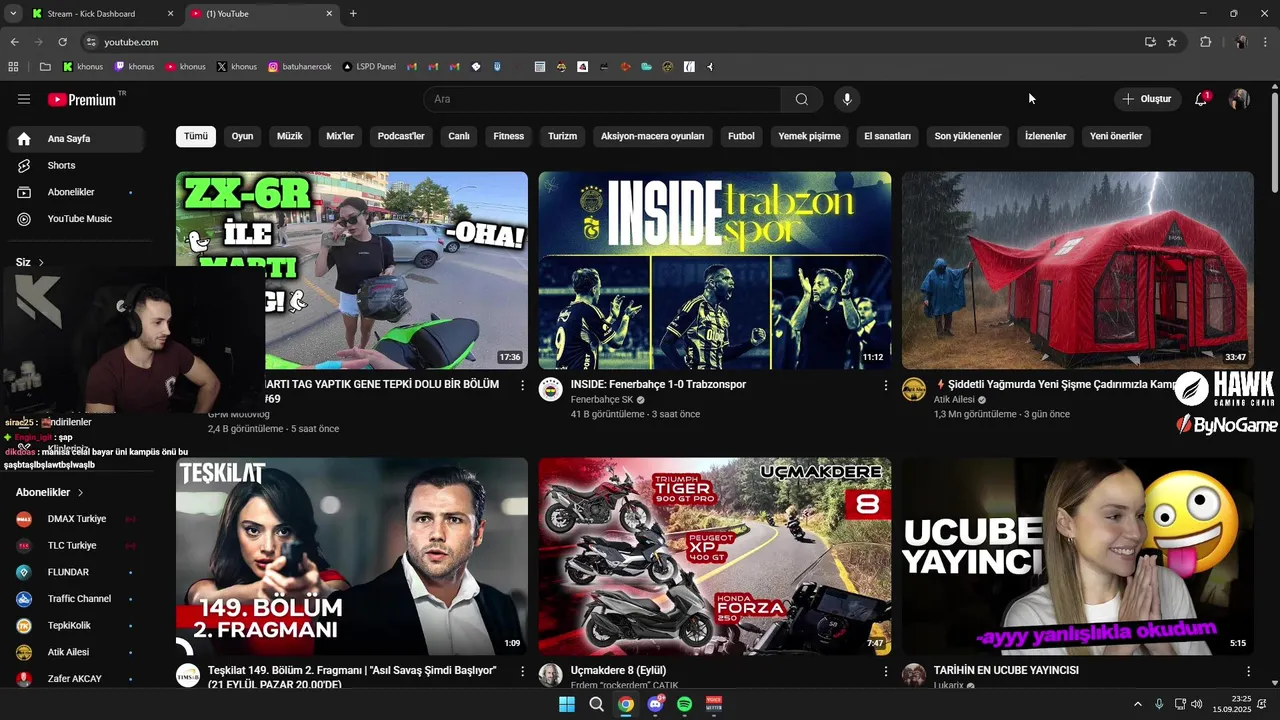Open the red tent rain video thumbnail

(x=1078, y=270)
